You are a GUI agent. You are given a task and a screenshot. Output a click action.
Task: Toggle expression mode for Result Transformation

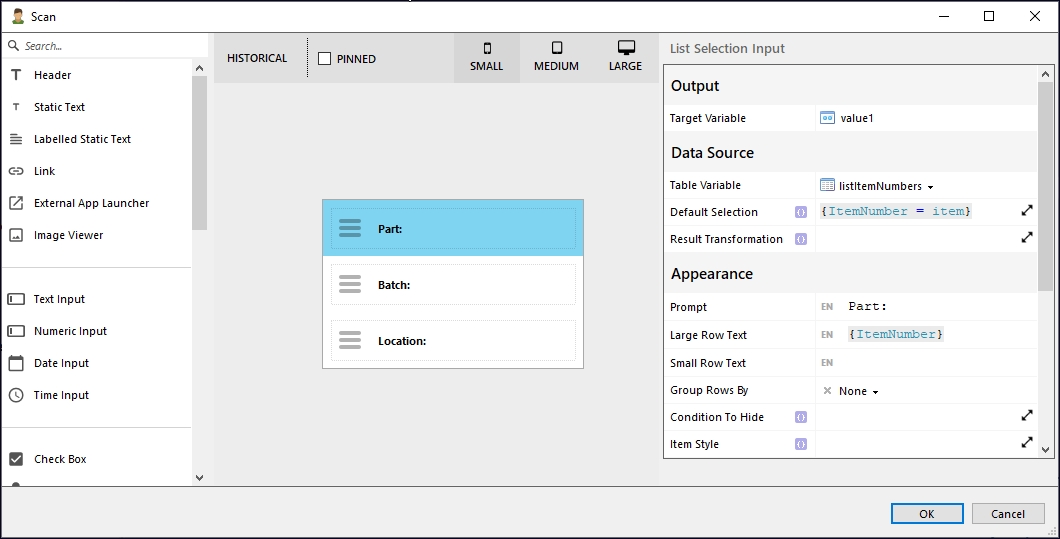(800, 239)
